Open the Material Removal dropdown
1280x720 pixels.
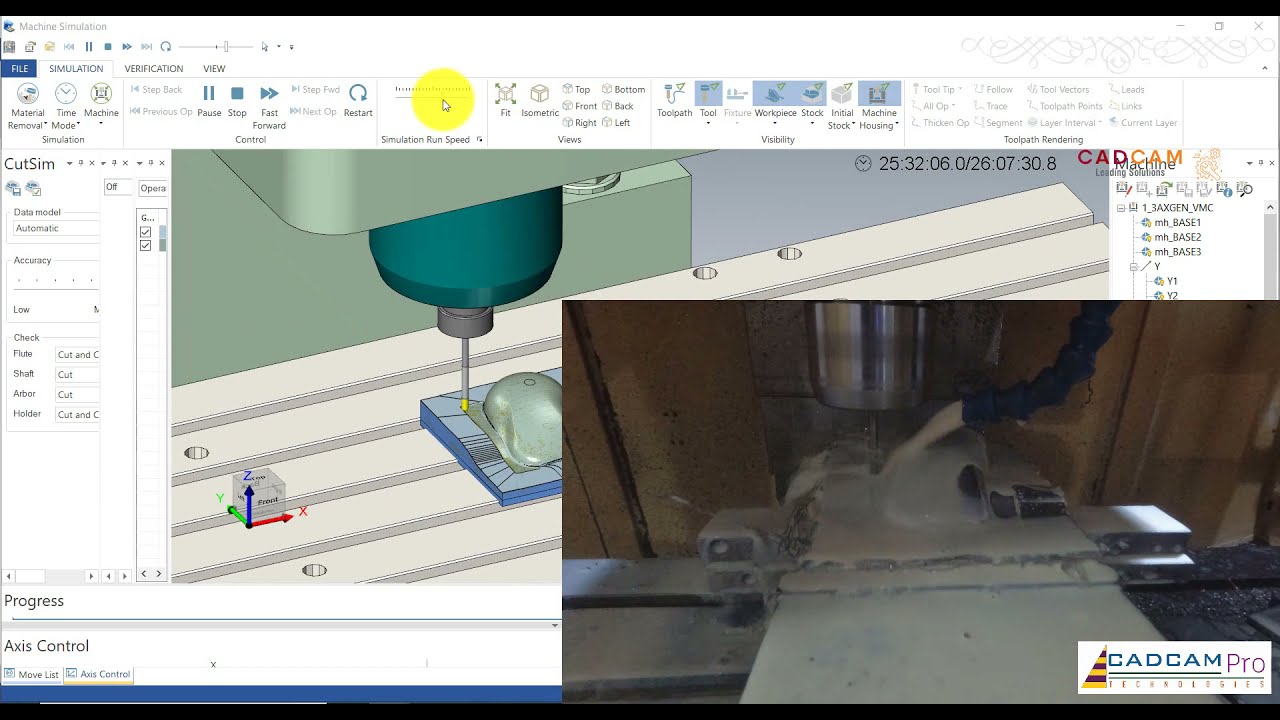point(28,106)
